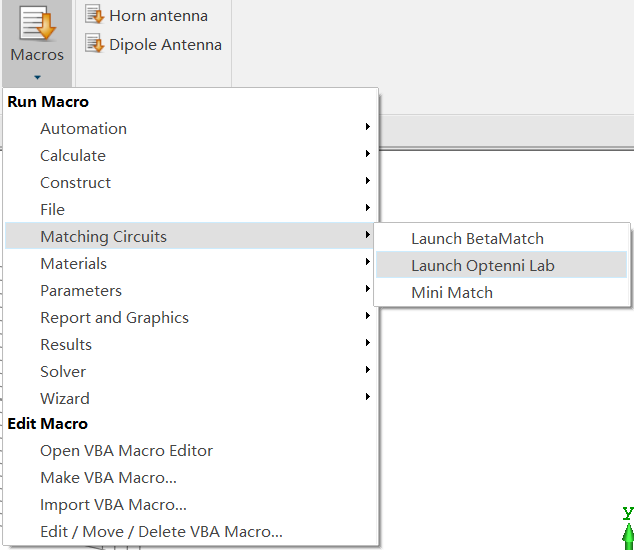Viewport: 634px width, 550px height.
Task: Expand Parameters submenu arrow
Action: 367,288
